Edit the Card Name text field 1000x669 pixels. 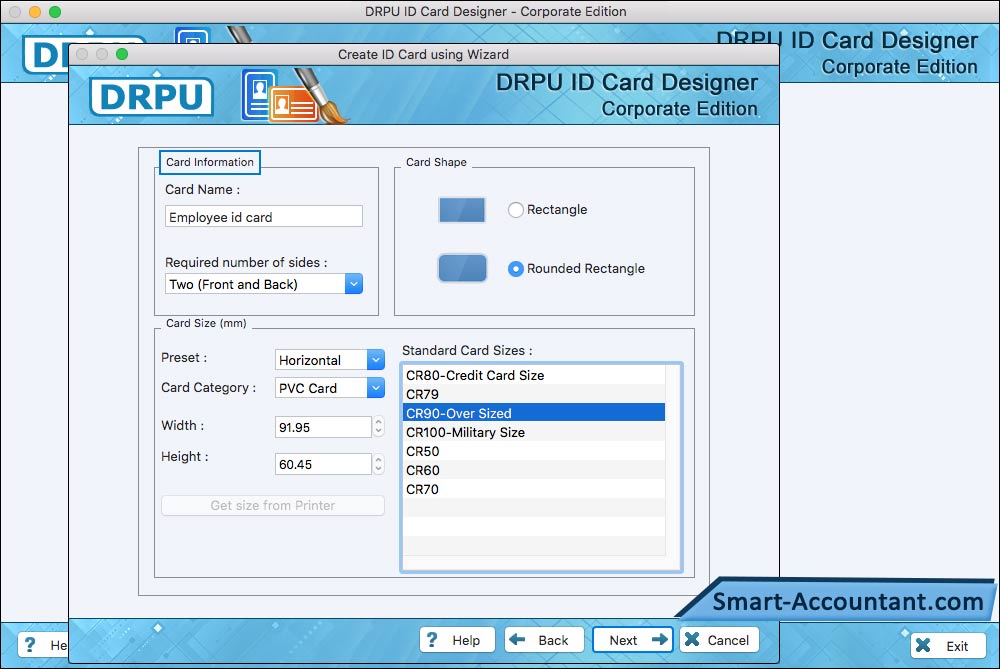point(263,217)
